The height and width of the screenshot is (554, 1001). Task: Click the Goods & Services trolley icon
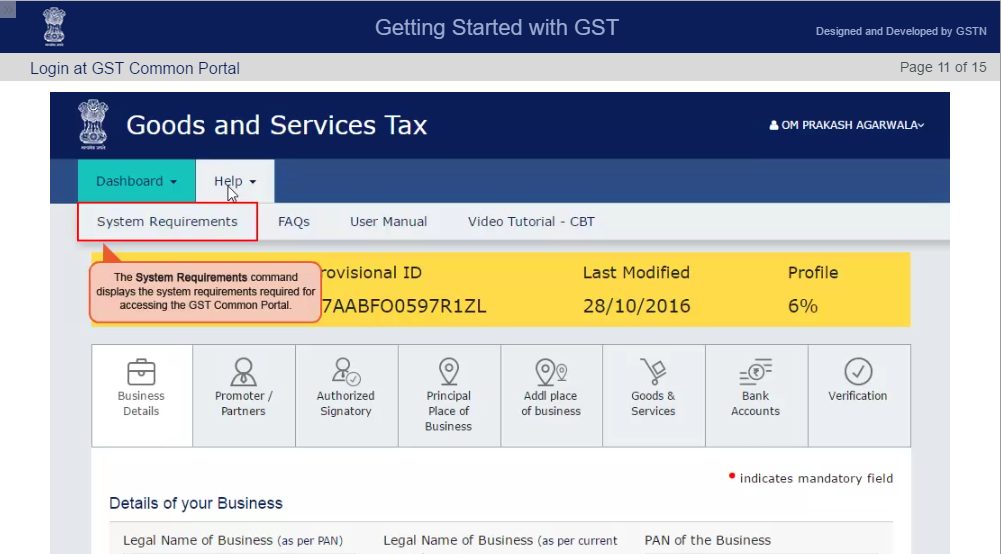(653, 371)
